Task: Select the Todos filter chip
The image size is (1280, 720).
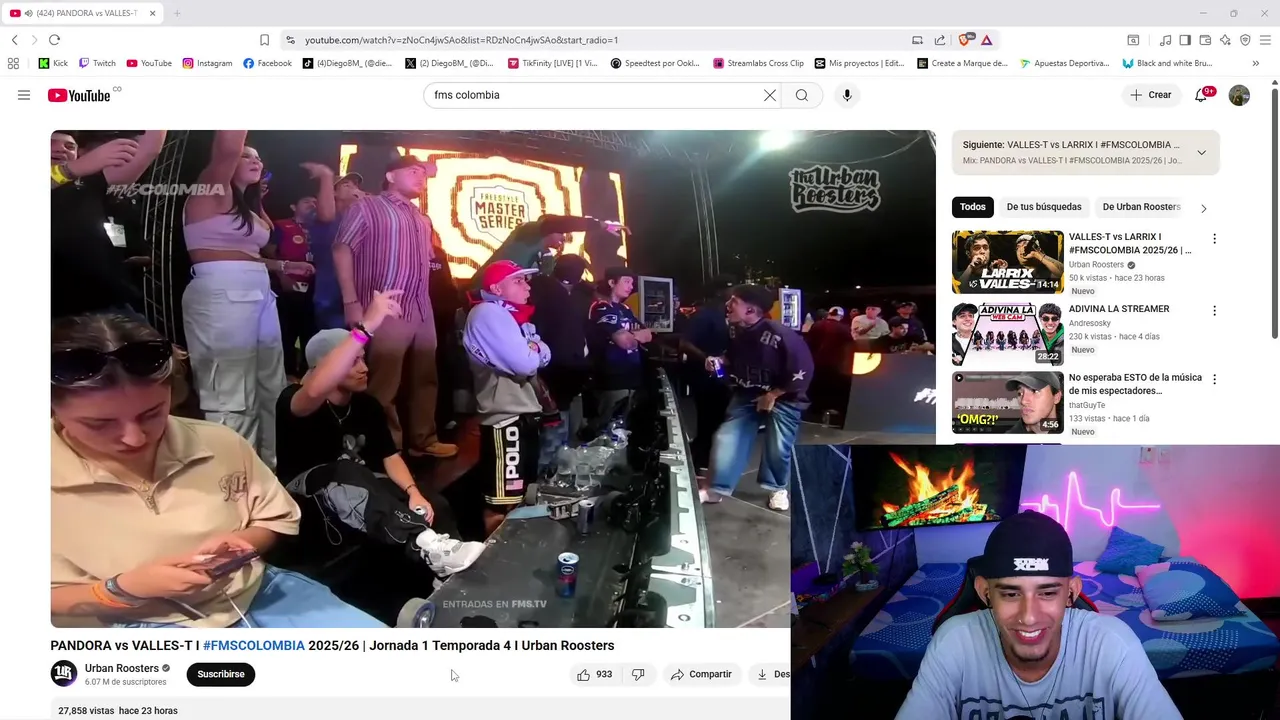Action: [x=973, y=207]
